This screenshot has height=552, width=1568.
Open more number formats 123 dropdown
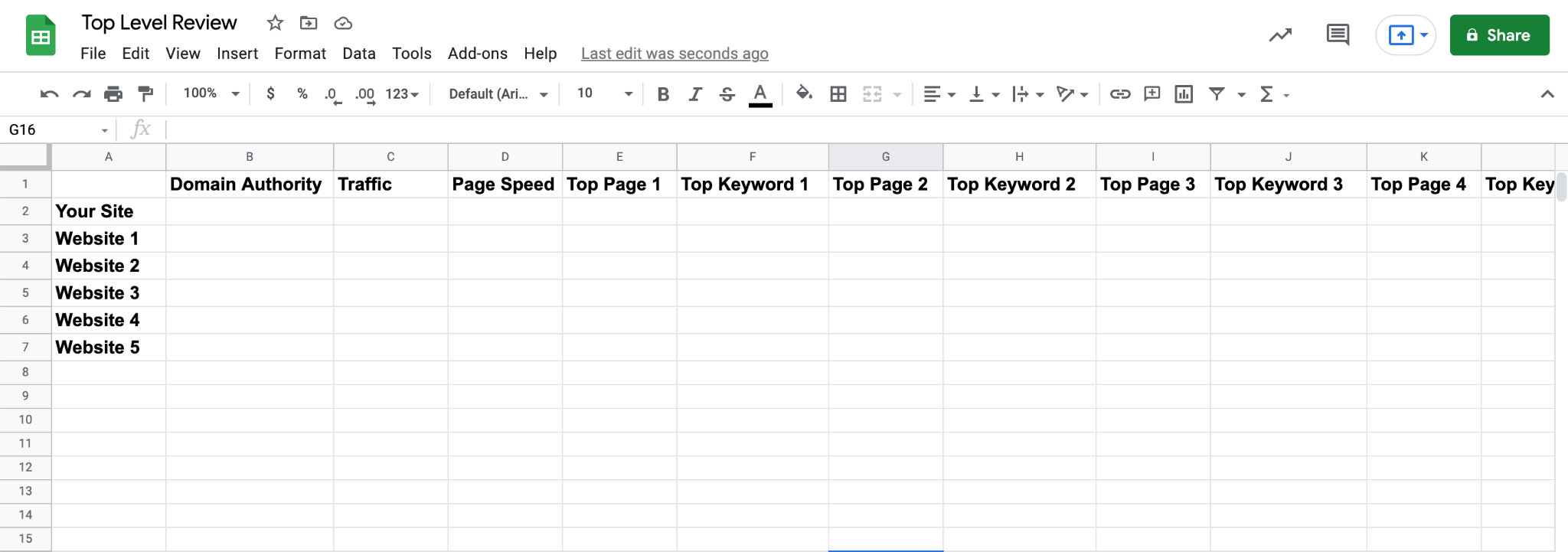pyautogui.click(x=402, y=94)
